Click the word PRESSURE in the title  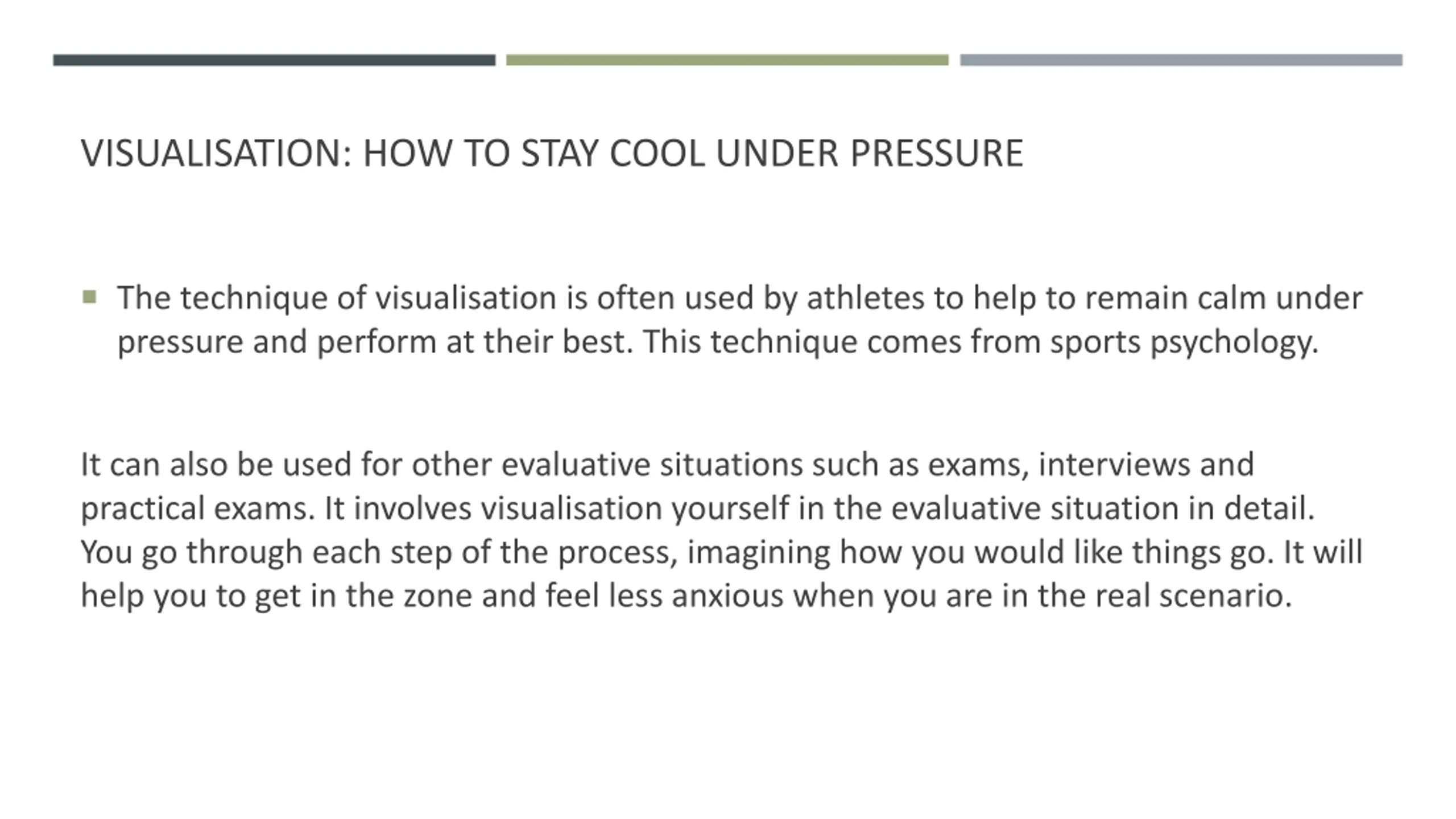click(x=937, y=154)
